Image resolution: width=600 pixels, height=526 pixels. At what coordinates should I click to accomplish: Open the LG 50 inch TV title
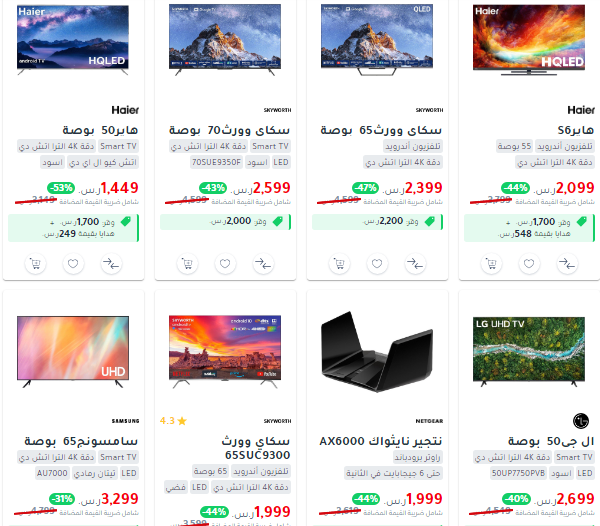point(551,441)
